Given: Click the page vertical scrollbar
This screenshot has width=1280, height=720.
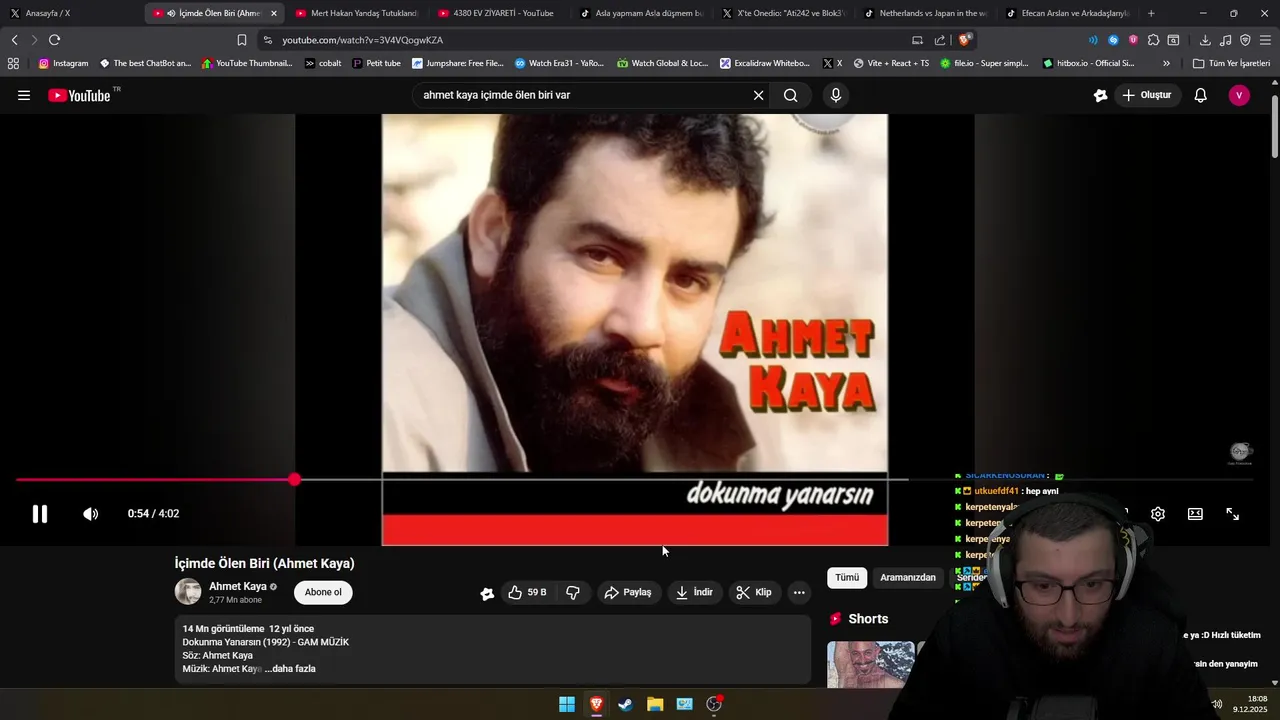Looking at the screenshot, I should click(1275, 127).
